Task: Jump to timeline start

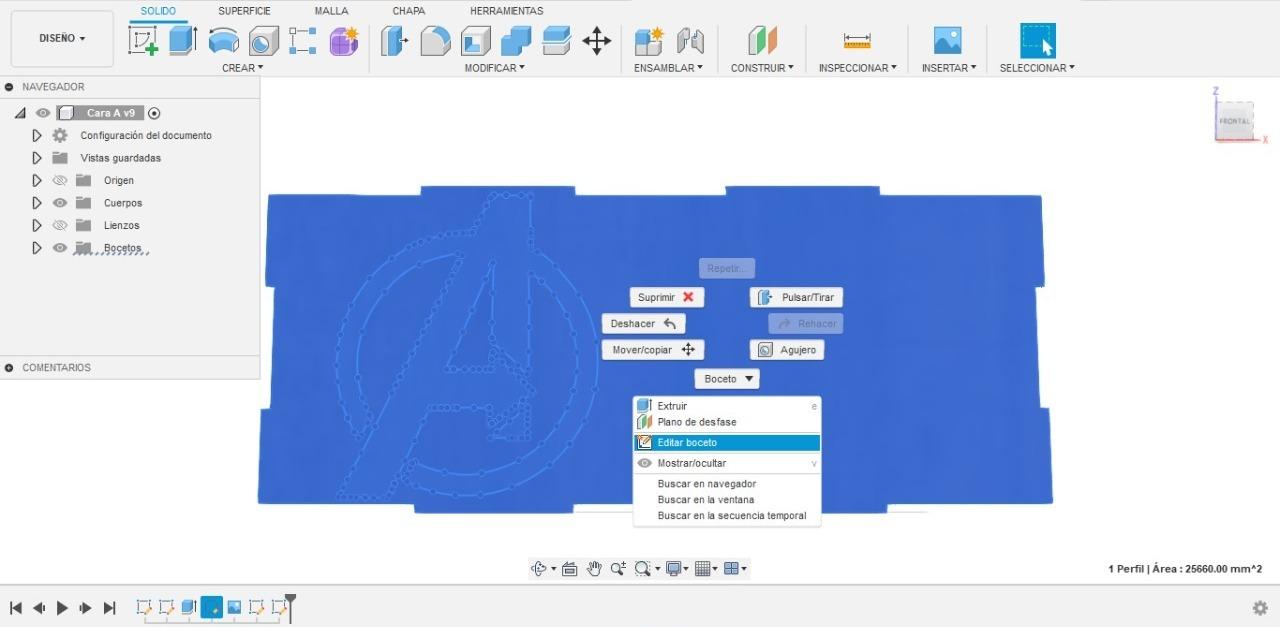Action: (x=16, y=608)
